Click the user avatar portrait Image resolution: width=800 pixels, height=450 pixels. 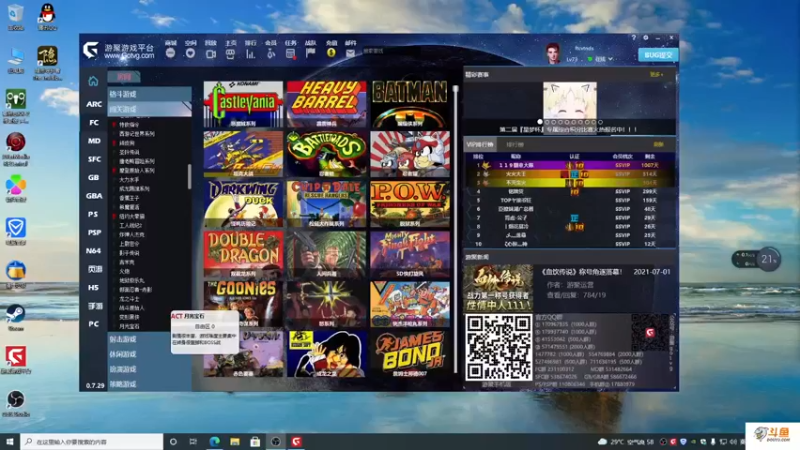pyautogui.click(x=553, y=53)
